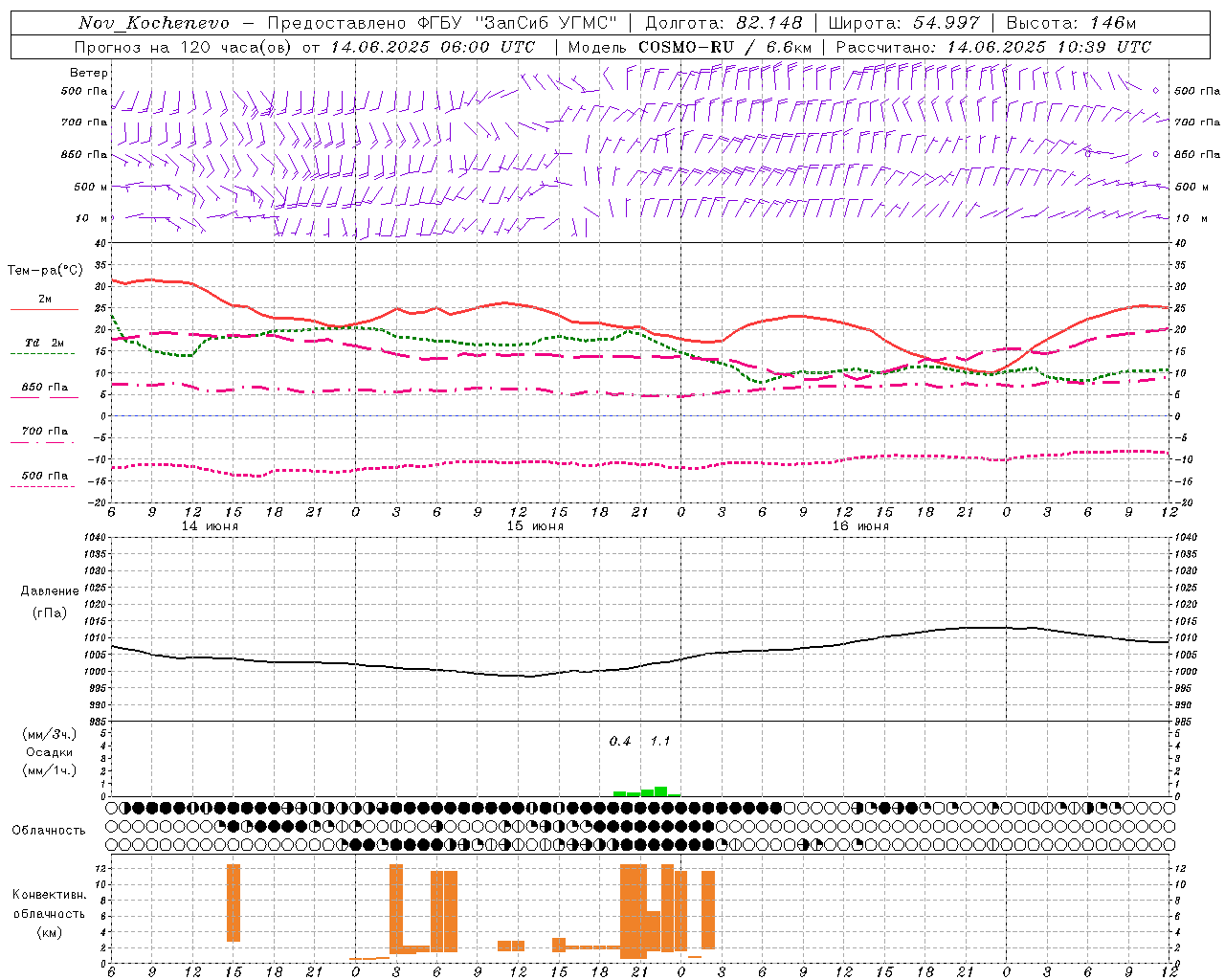
Task: Click the Ветер wind section label
Action: [x=89, y=73]
